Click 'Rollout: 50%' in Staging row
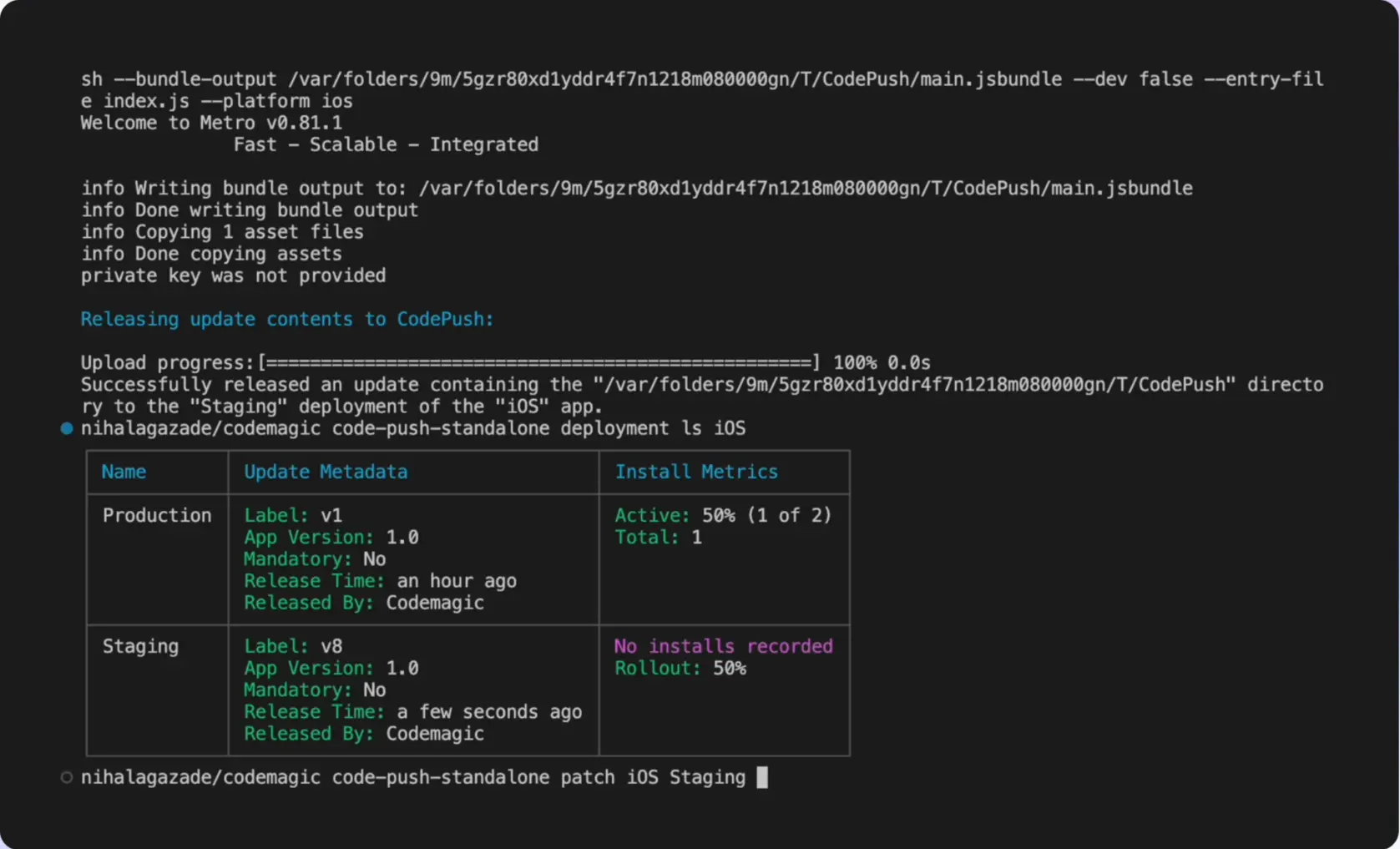This screenshot has width=1400, height=849. 680,668
